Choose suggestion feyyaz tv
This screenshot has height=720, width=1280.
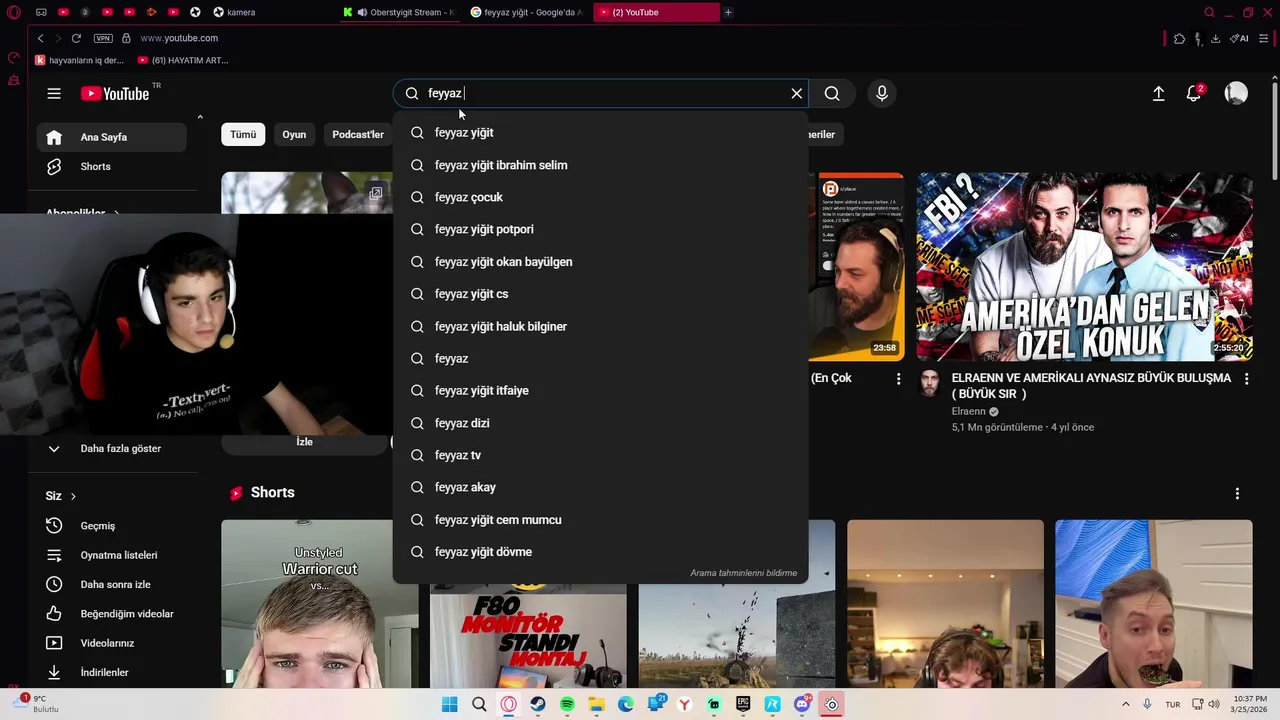(600, 455)
